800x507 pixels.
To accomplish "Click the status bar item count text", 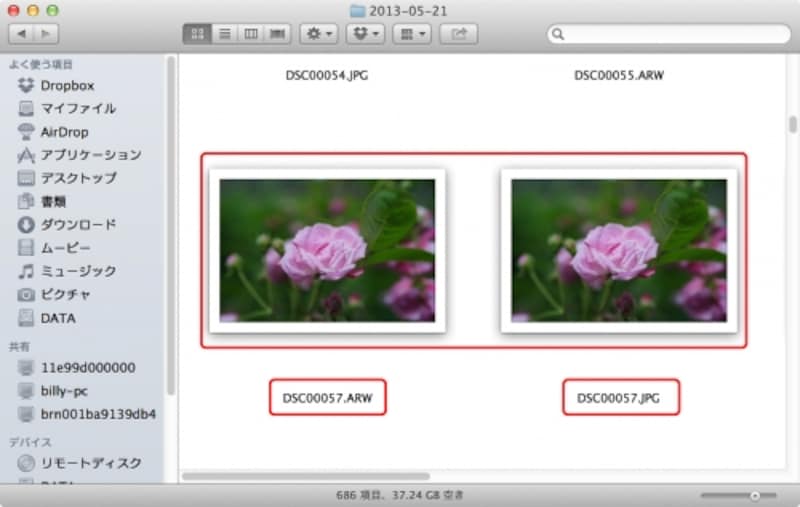I will [399, 495].
